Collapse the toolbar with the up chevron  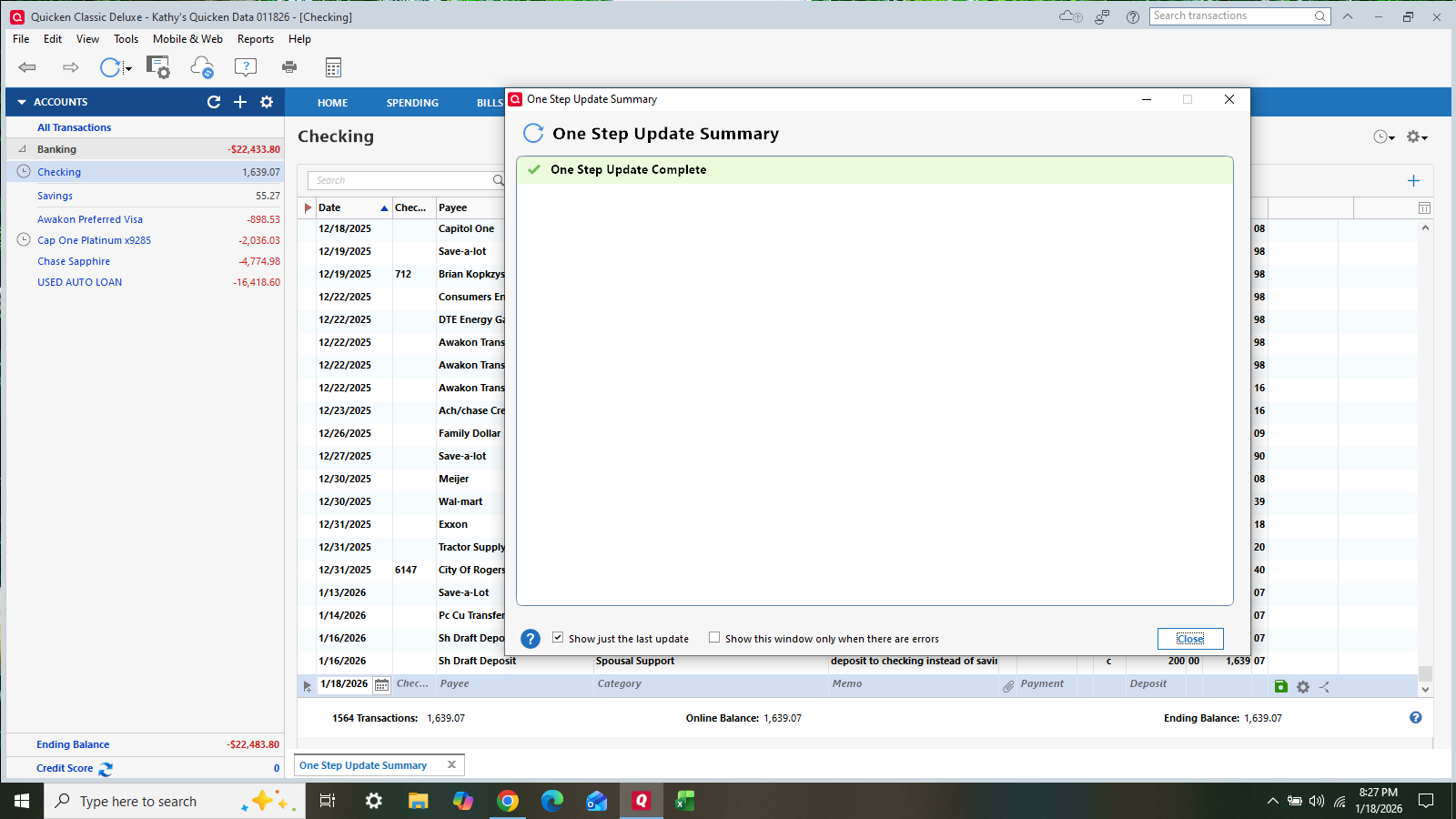click(1348, 16)
